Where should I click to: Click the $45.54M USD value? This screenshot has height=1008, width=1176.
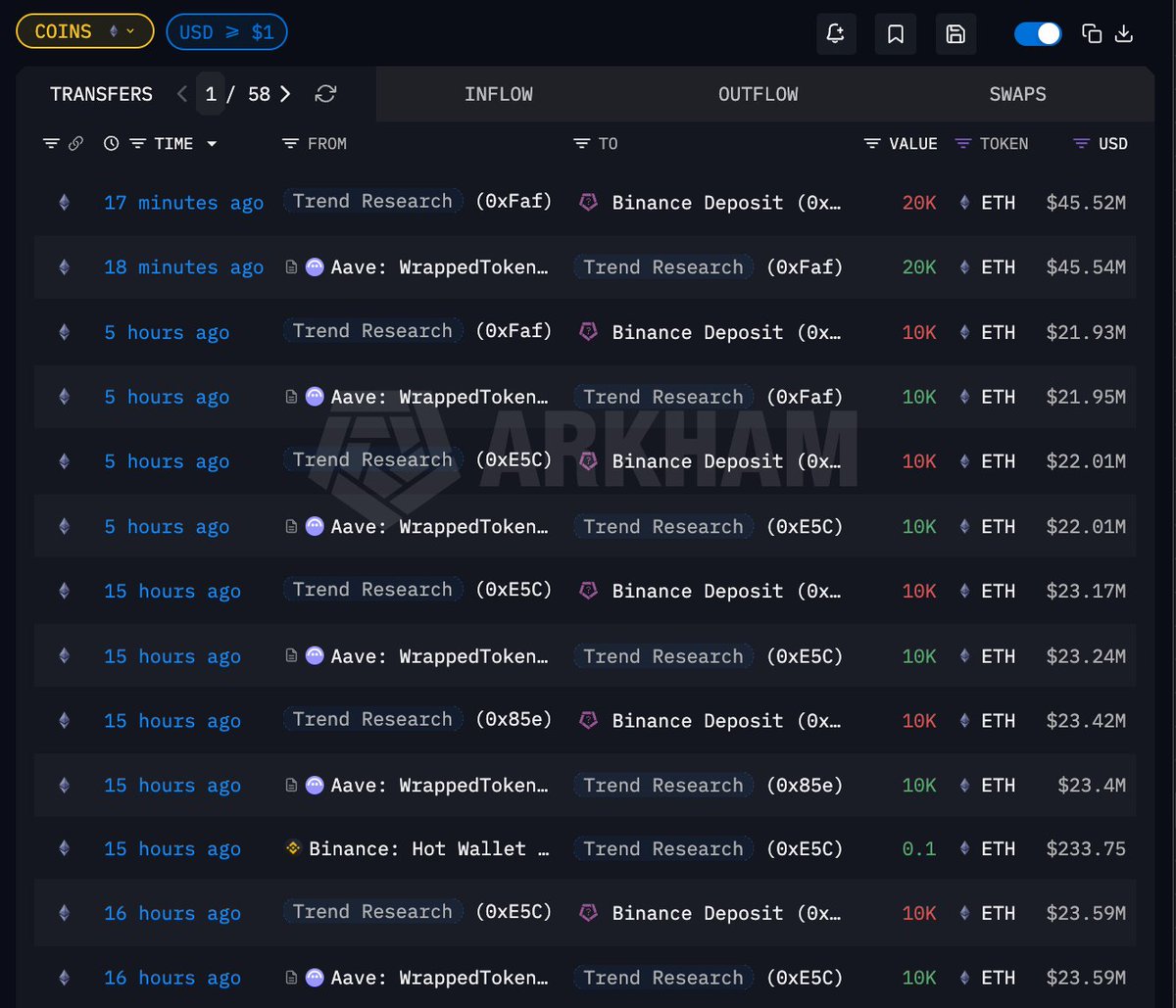click(1086, 267)
